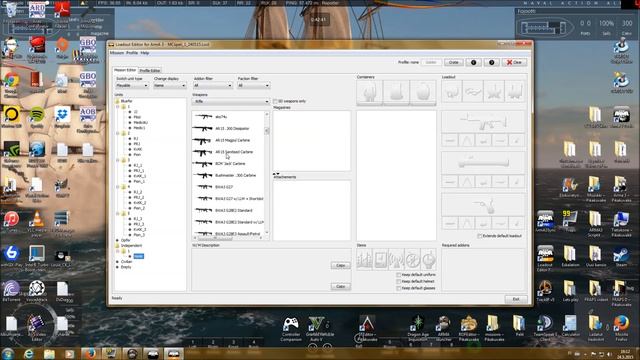Viewport: 640px width, 360px height.
Task: Select the uniform container slot
Action: 370,93
